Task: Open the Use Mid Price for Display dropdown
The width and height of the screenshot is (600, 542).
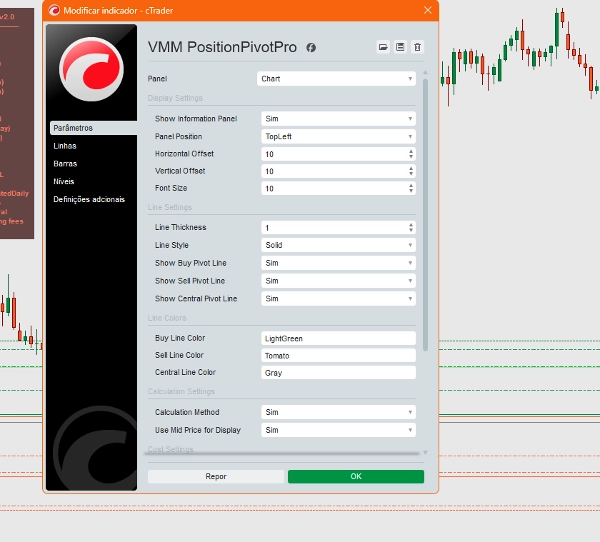Action: pos(339,430)
